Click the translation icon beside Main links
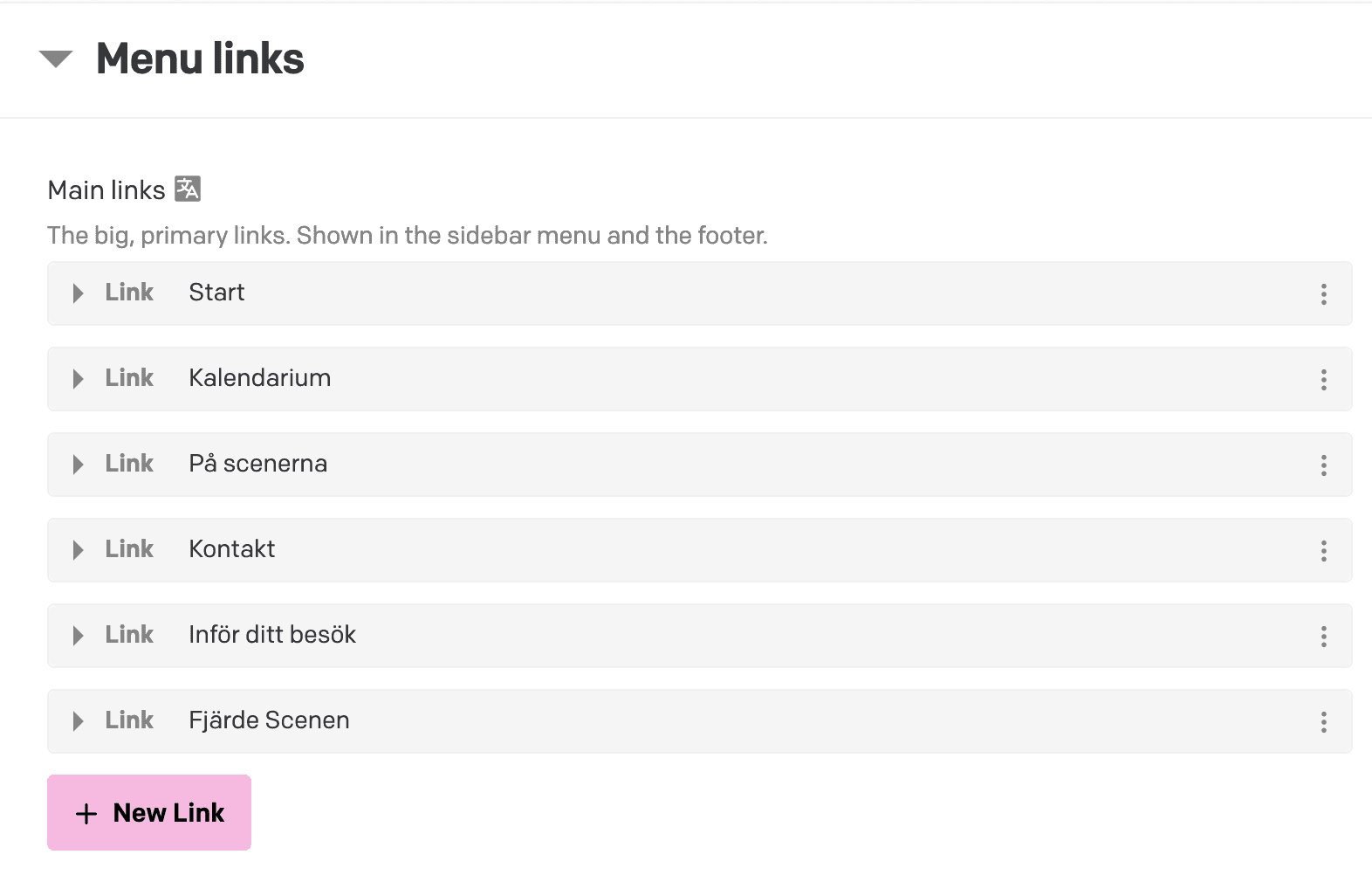The width and height of the screenshot is (1372, 875). [188, 189]
